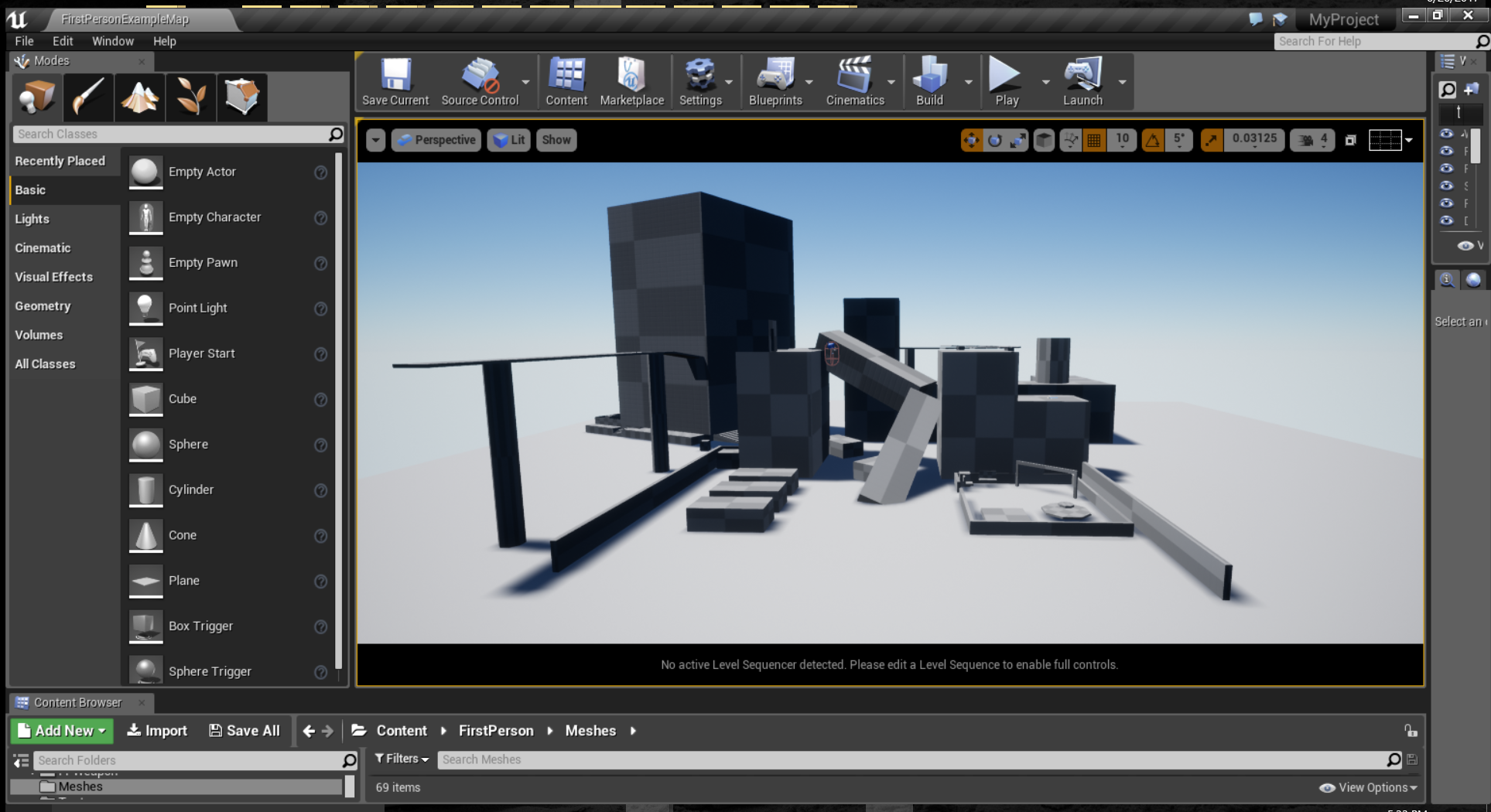Open Marketplace toolbar icon
1491x812 pixels.
[631, 81]
